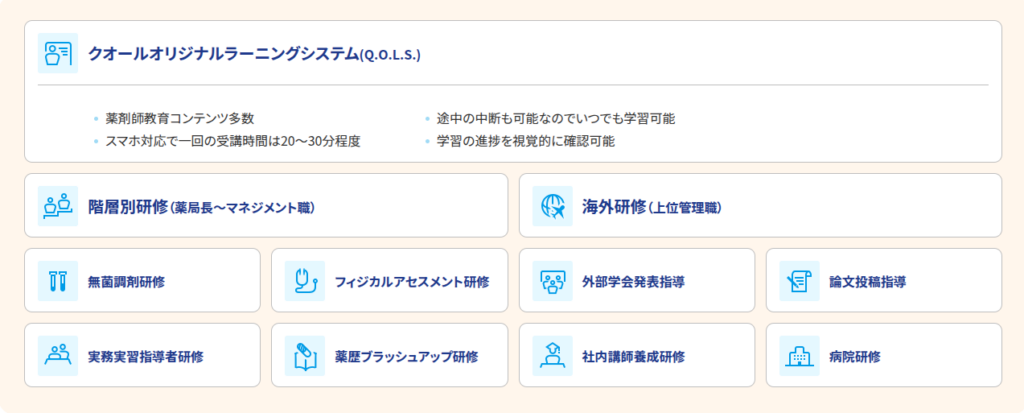Viewport: 1024px width, 413px height.
Task: Click the 階層別研修 people-at-desk icon
Action: [57, 206]
